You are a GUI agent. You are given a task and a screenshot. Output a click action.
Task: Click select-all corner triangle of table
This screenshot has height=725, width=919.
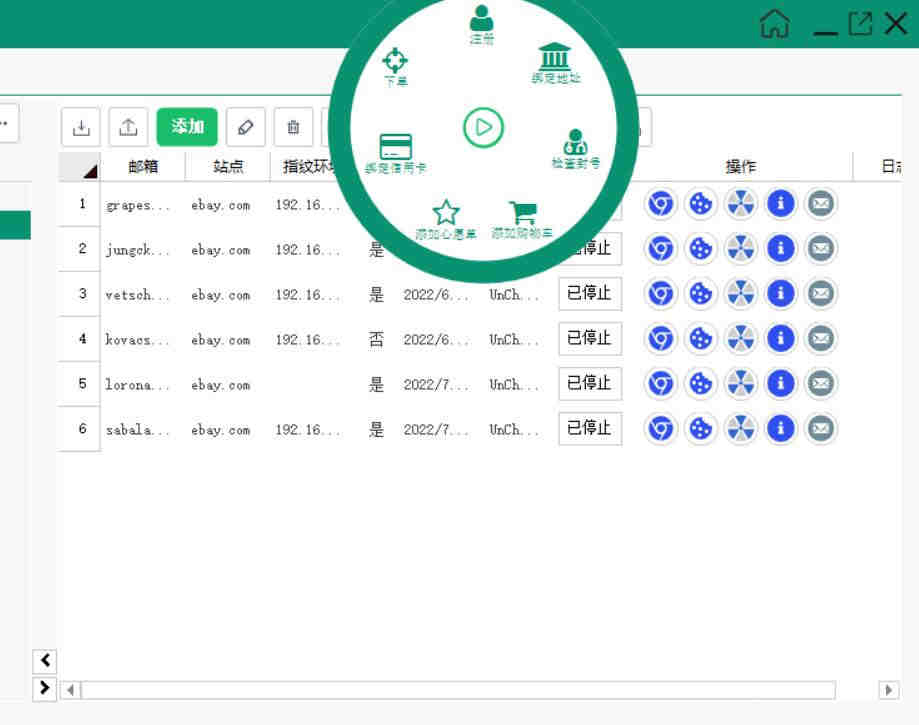point(80,167)
